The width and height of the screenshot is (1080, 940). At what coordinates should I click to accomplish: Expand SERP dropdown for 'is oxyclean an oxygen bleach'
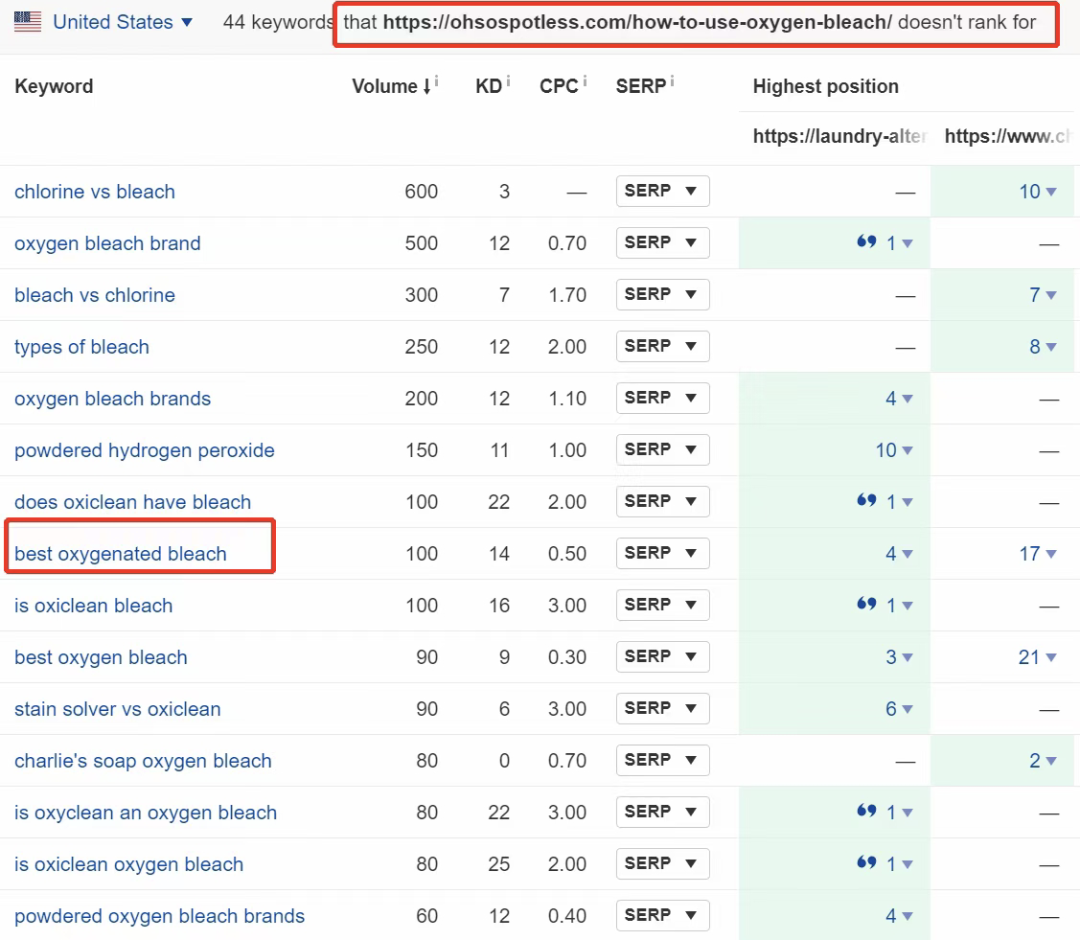[x=662, y=812]
